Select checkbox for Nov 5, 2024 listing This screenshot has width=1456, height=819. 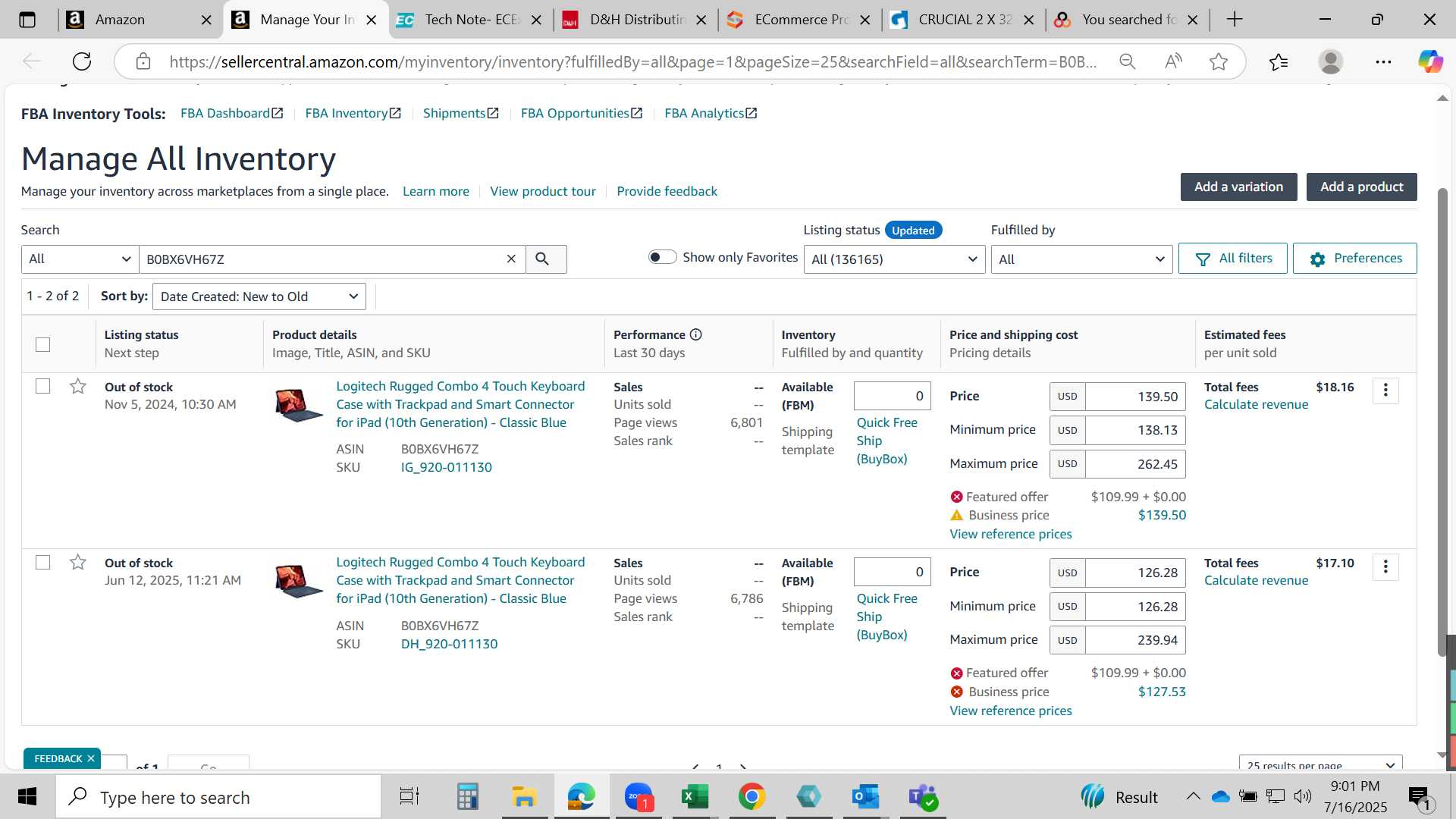point(43,387)
